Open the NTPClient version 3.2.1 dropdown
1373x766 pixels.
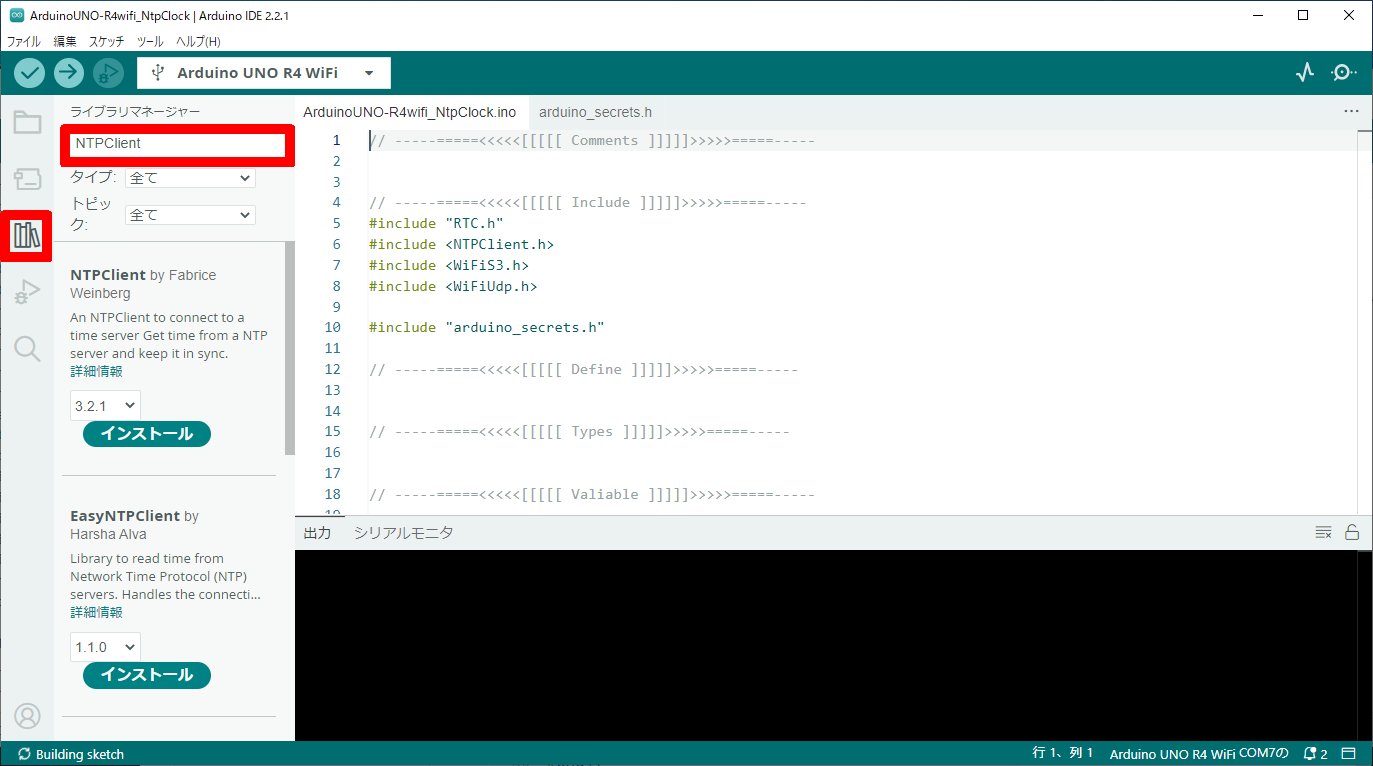(105, 406)
